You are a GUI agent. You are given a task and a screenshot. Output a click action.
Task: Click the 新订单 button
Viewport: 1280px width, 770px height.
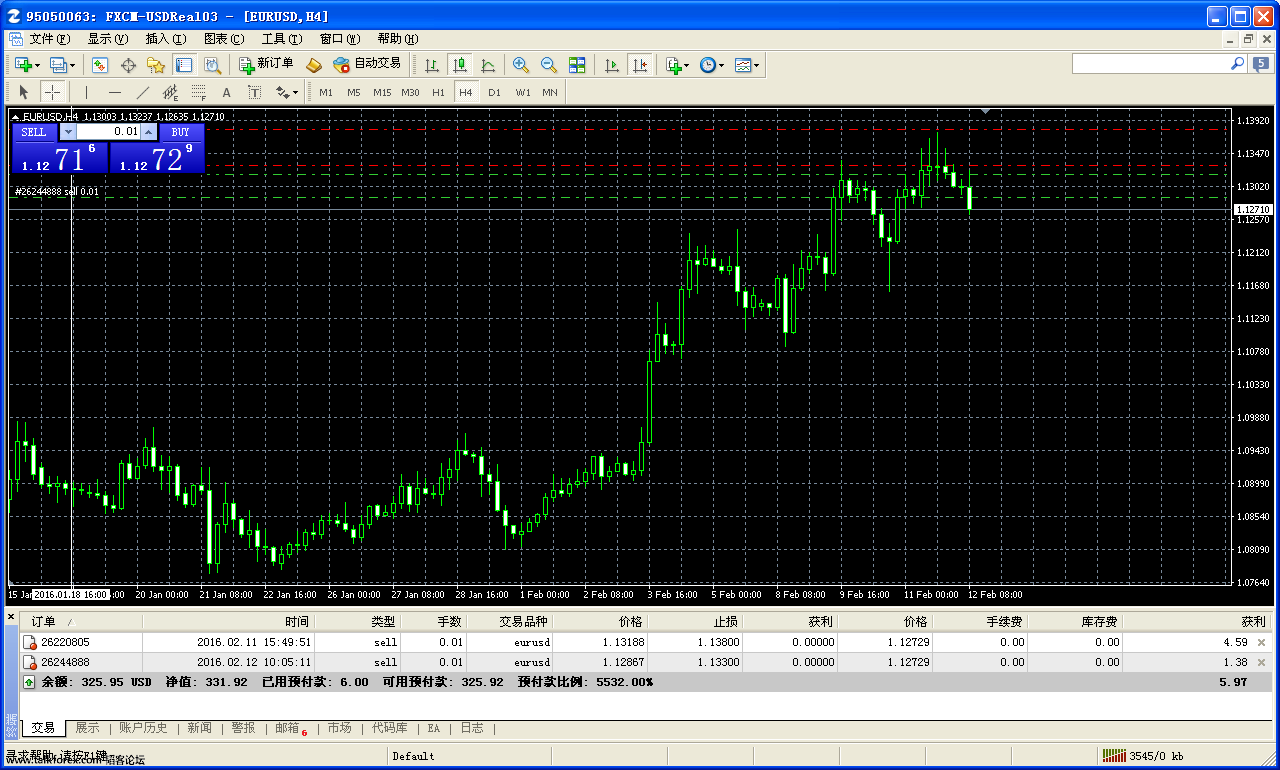pyautogui.click(x=266, y=64)
